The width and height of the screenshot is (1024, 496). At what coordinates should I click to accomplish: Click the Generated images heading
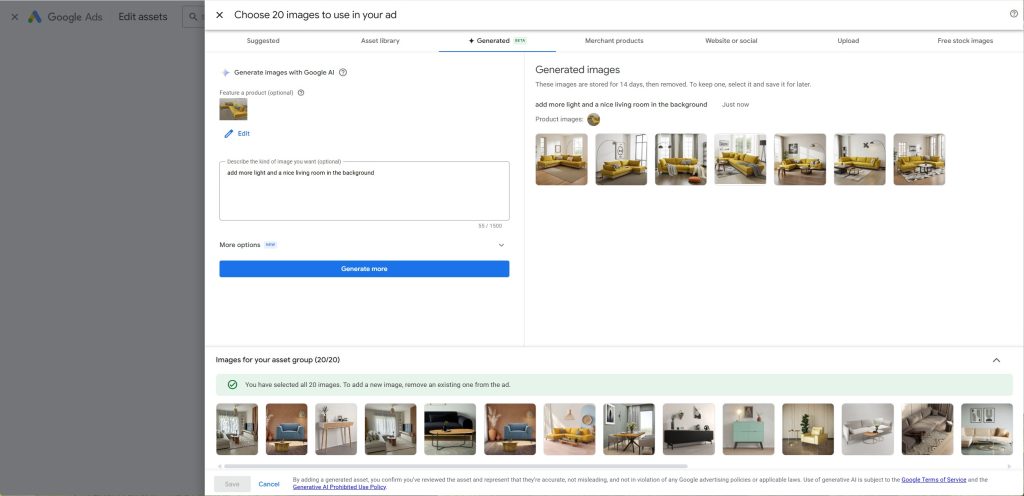pyautogui.click(x=577, y=70)
